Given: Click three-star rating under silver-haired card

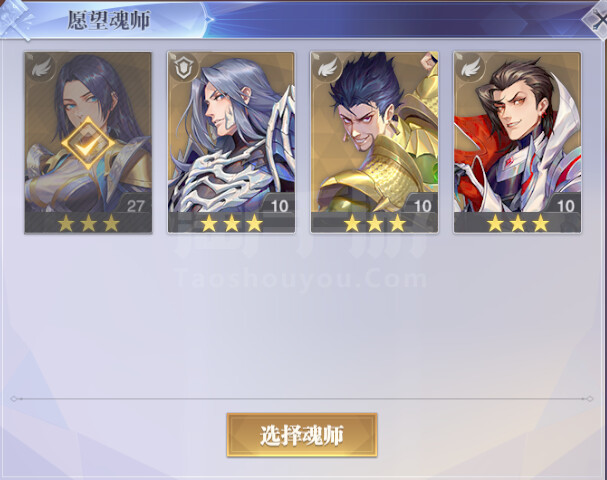Looking at the screenshot, I should pos(231,223).
